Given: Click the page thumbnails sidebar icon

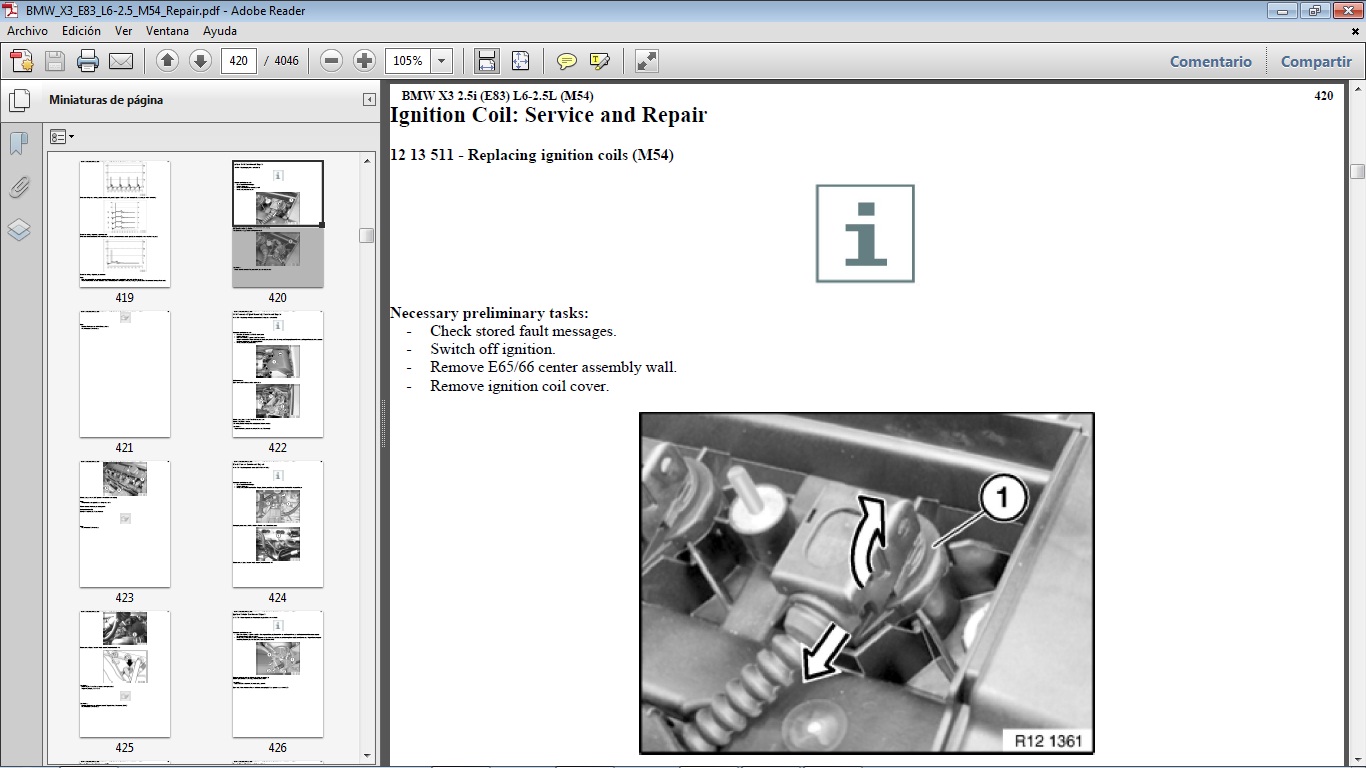Looking at the screenshot, I should point(19,101).
